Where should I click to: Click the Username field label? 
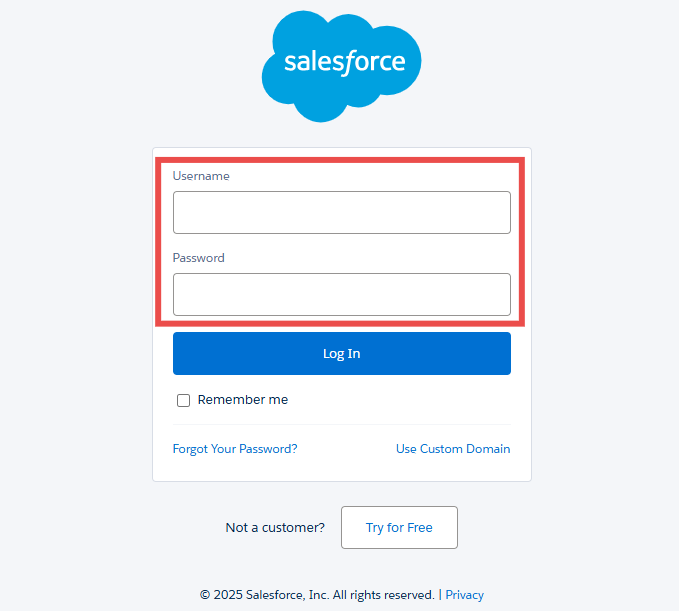(201, 176)
